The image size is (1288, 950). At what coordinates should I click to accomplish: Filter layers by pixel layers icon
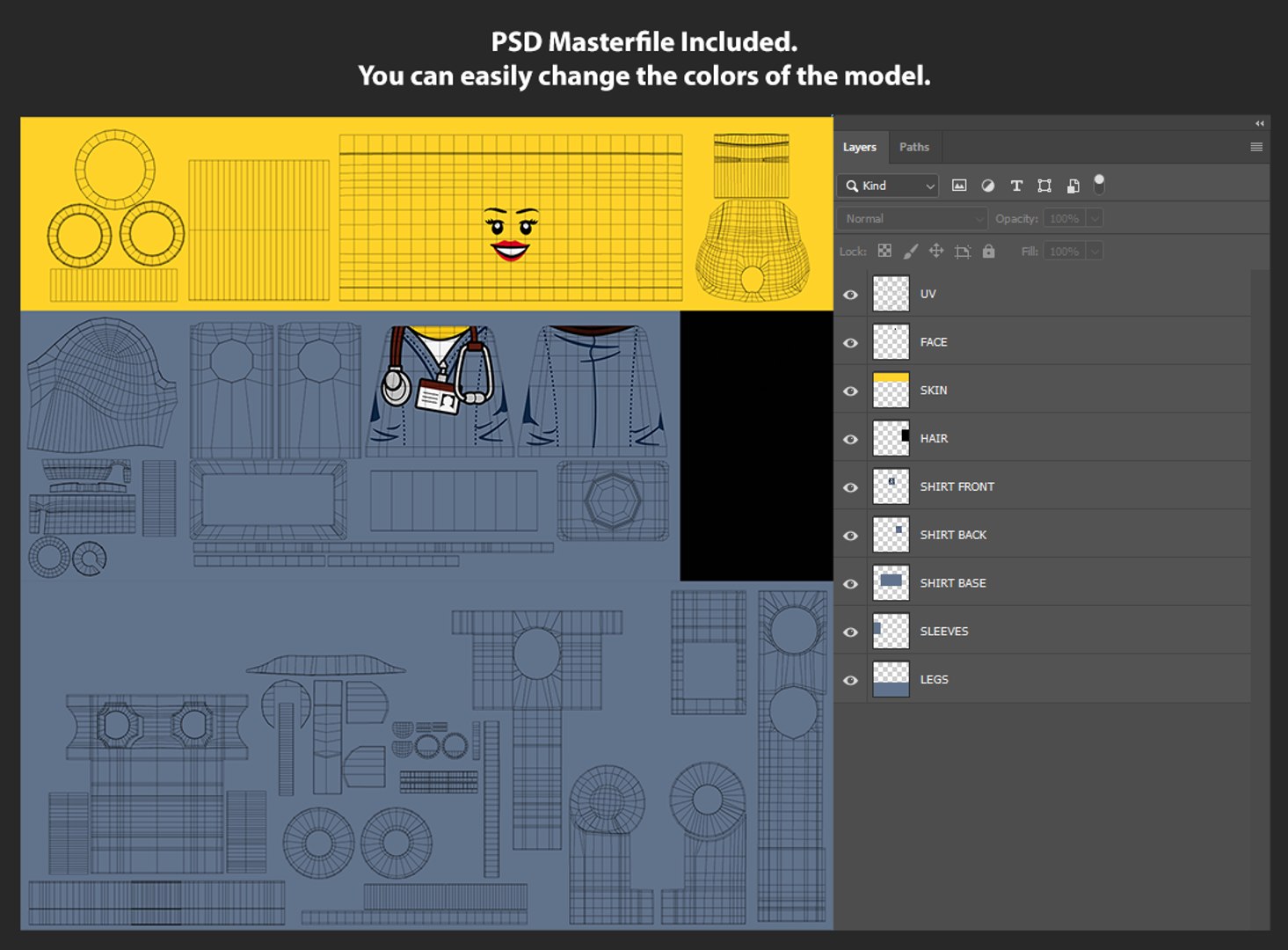click(959, 186)
